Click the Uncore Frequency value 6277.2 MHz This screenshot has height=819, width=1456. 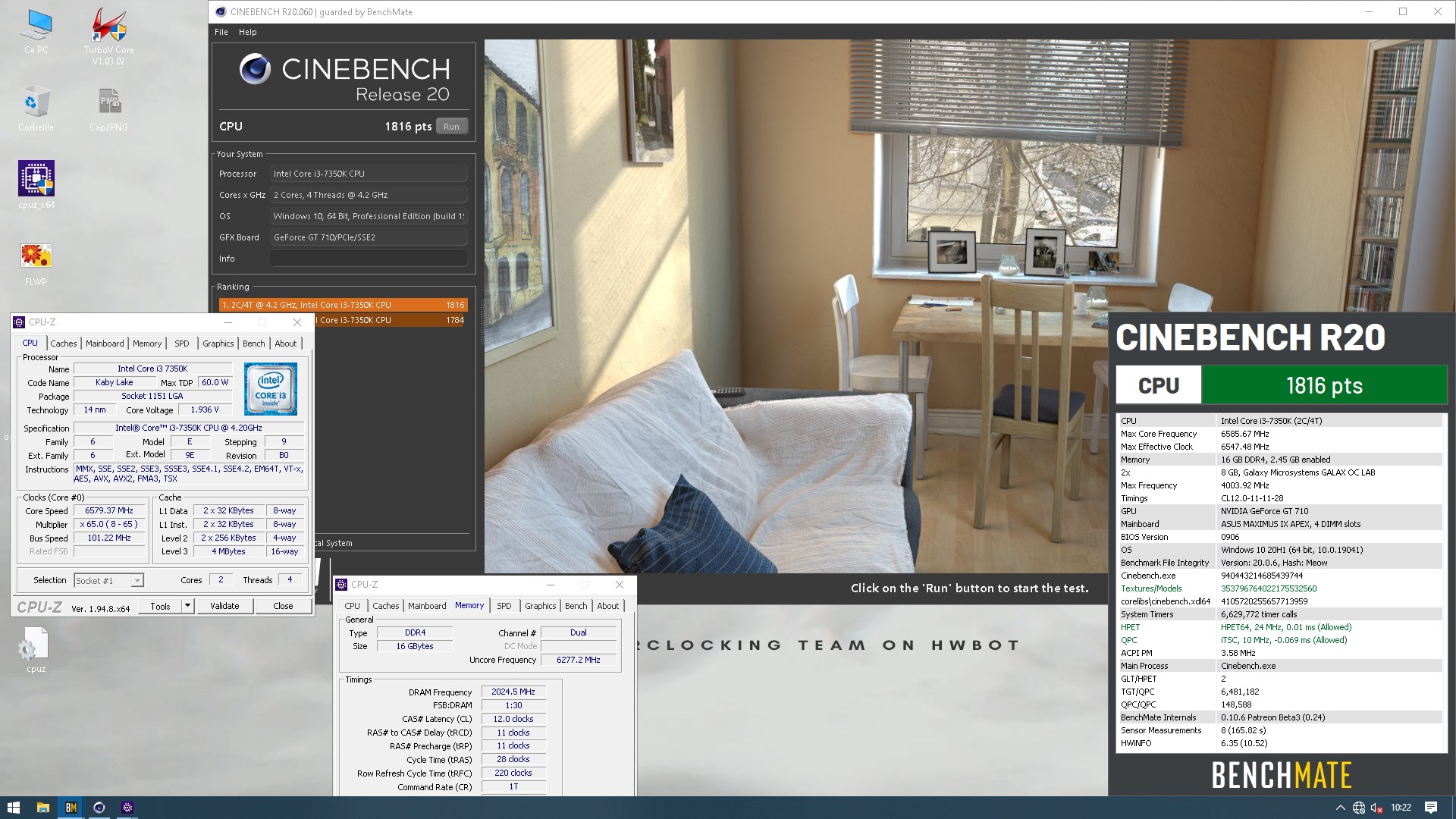tap(579, 660)
